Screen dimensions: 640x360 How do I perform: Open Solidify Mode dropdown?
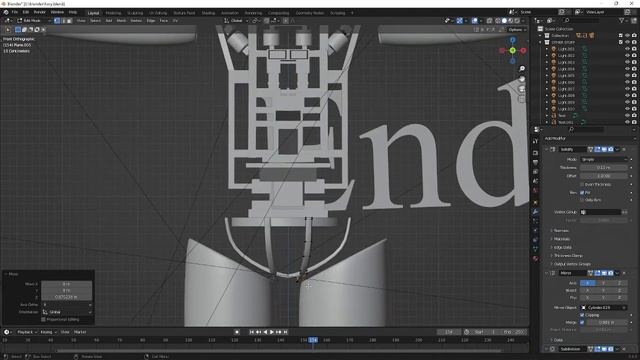(x=604, y=160)
